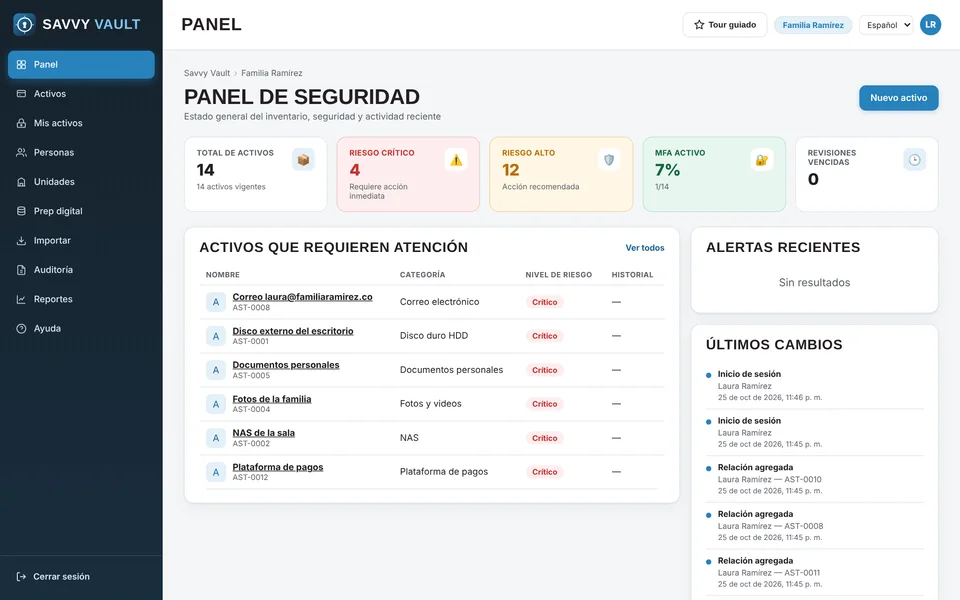The width and height of the screenshot is (960, 600).
Task: Click the shield icon on Riesgo alto card
Action: tap(609, 160)
